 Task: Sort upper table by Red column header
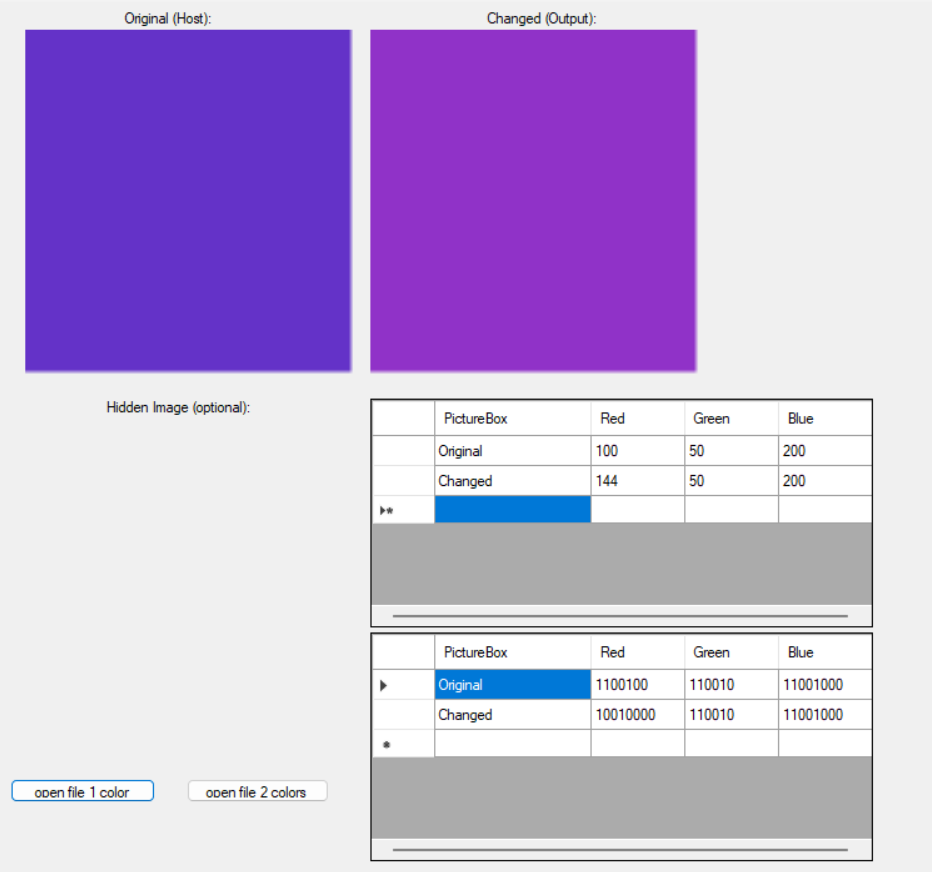637,418
